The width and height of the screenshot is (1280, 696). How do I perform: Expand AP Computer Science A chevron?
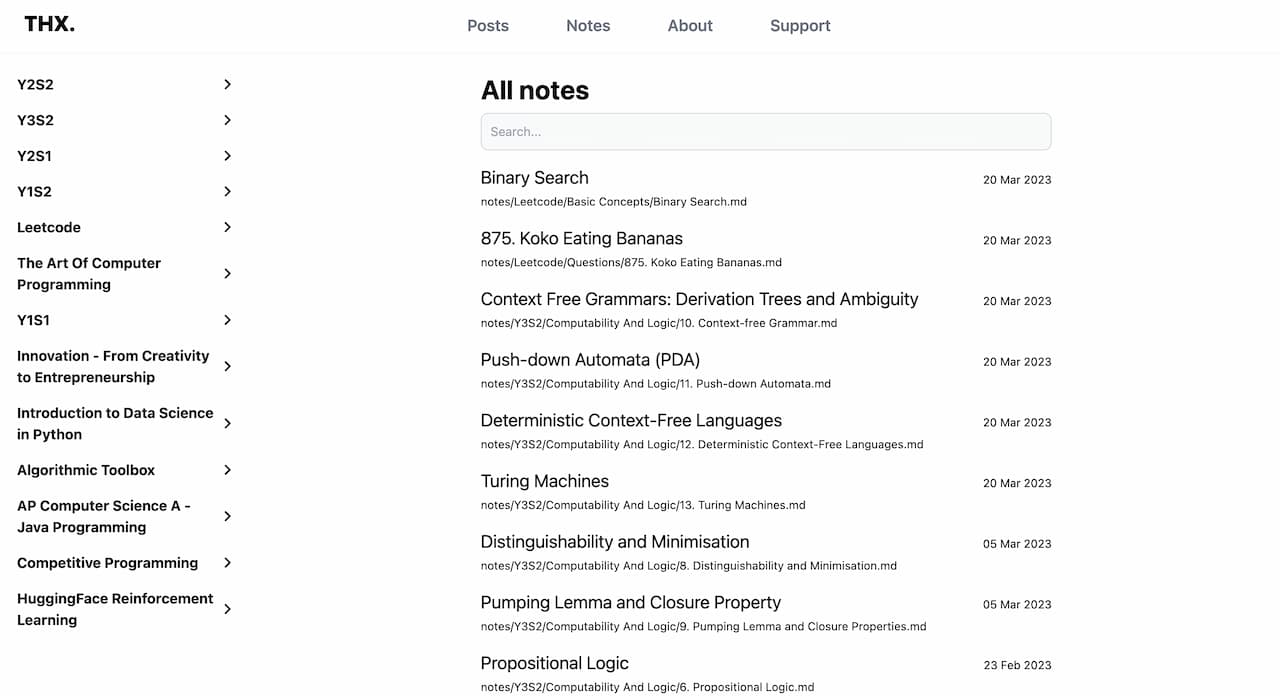(227, 517)
